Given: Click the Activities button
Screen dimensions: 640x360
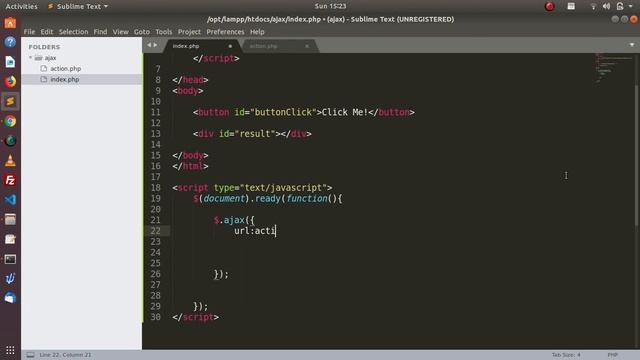Looking at the screenshot, I should pos(21,6).
